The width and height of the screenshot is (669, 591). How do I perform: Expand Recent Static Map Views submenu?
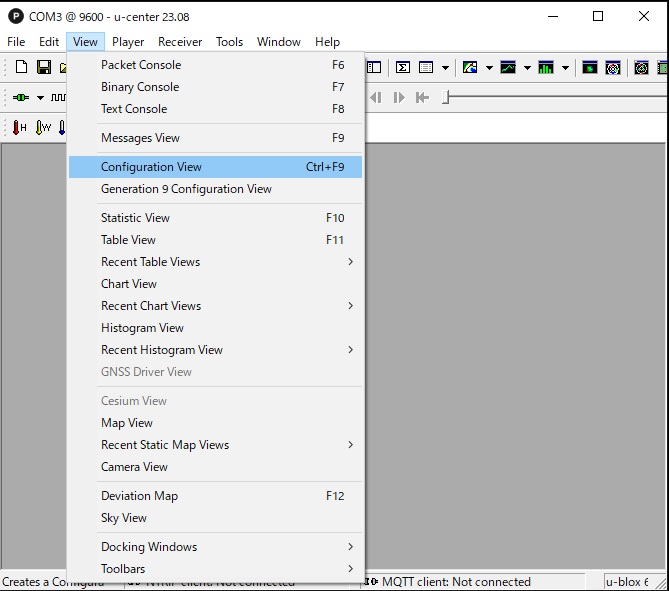click(215, 445)
